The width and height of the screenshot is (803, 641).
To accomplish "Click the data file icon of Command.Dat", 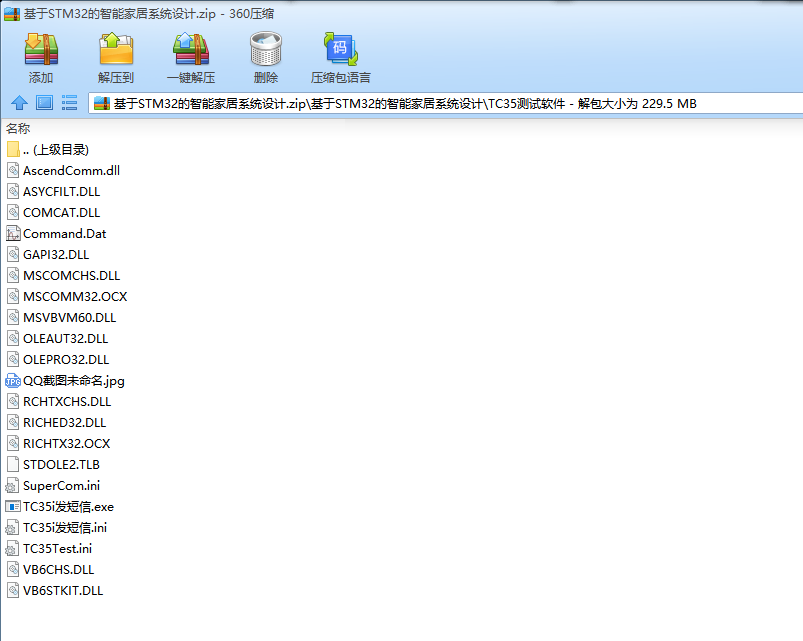I will tap(13, 233).
